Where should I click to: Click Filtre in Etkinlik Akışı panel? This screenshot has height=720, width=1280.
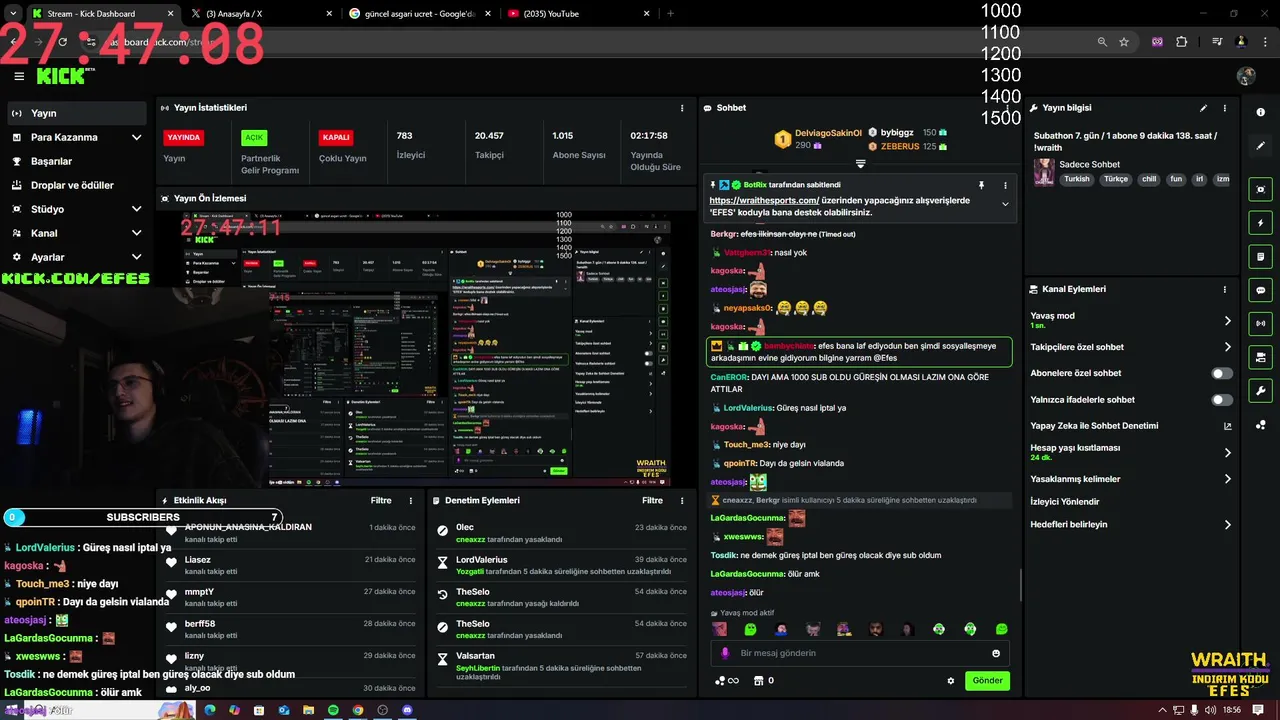click(x=381, y=500)
